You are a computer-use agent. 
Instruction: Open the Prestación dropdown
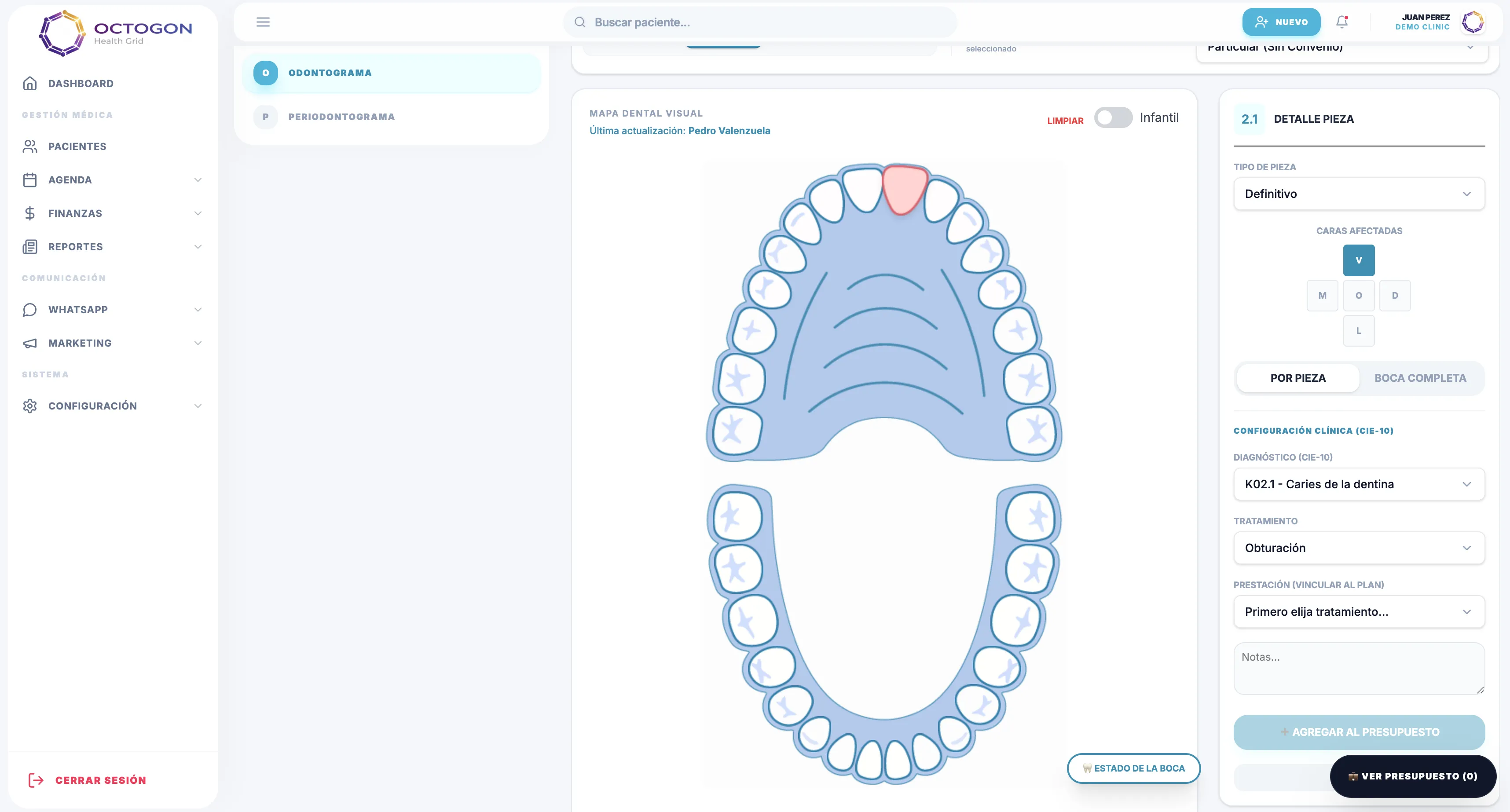point(1359,611)
